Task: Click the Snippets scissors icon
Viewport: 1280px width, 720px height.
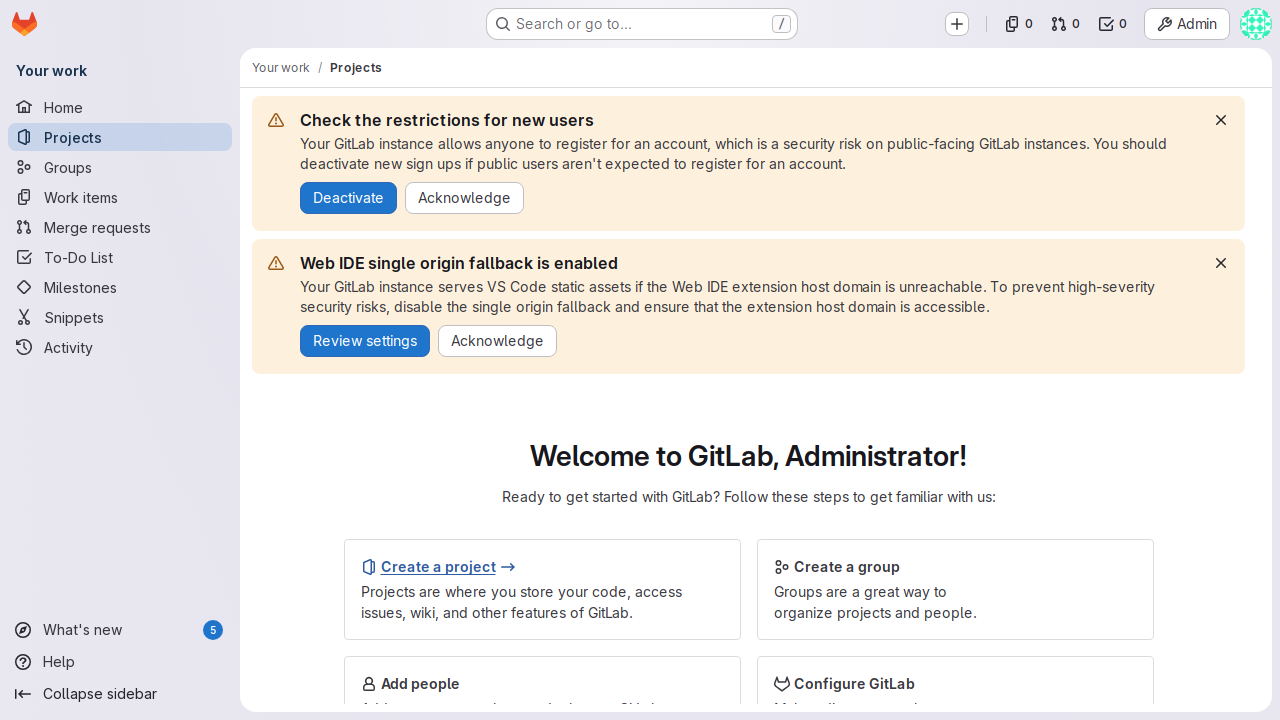Action: (x=24, y=317)
